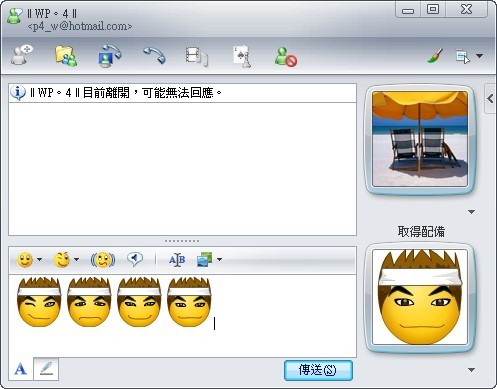Open the share files folder icon
This screenshot has height=389, width=497.
click(66, 56)
